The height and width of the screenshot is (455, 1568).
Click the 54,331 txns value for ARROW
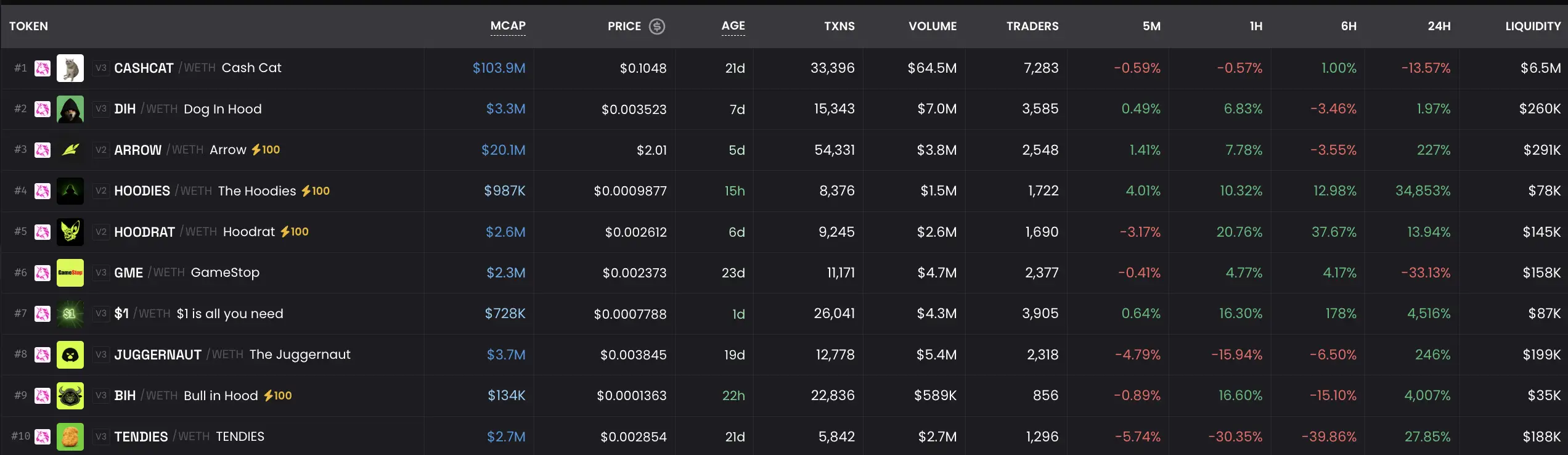point(835,150)
